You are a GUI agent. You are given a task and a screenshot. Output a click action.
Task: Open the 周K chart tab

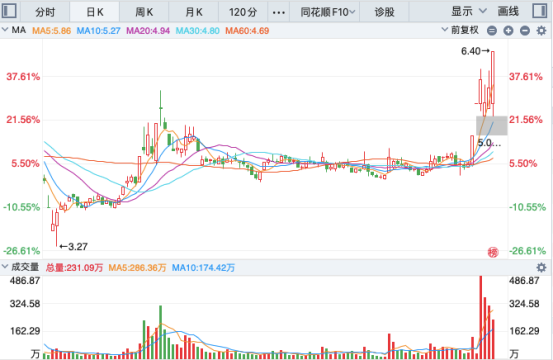point(144,12)
